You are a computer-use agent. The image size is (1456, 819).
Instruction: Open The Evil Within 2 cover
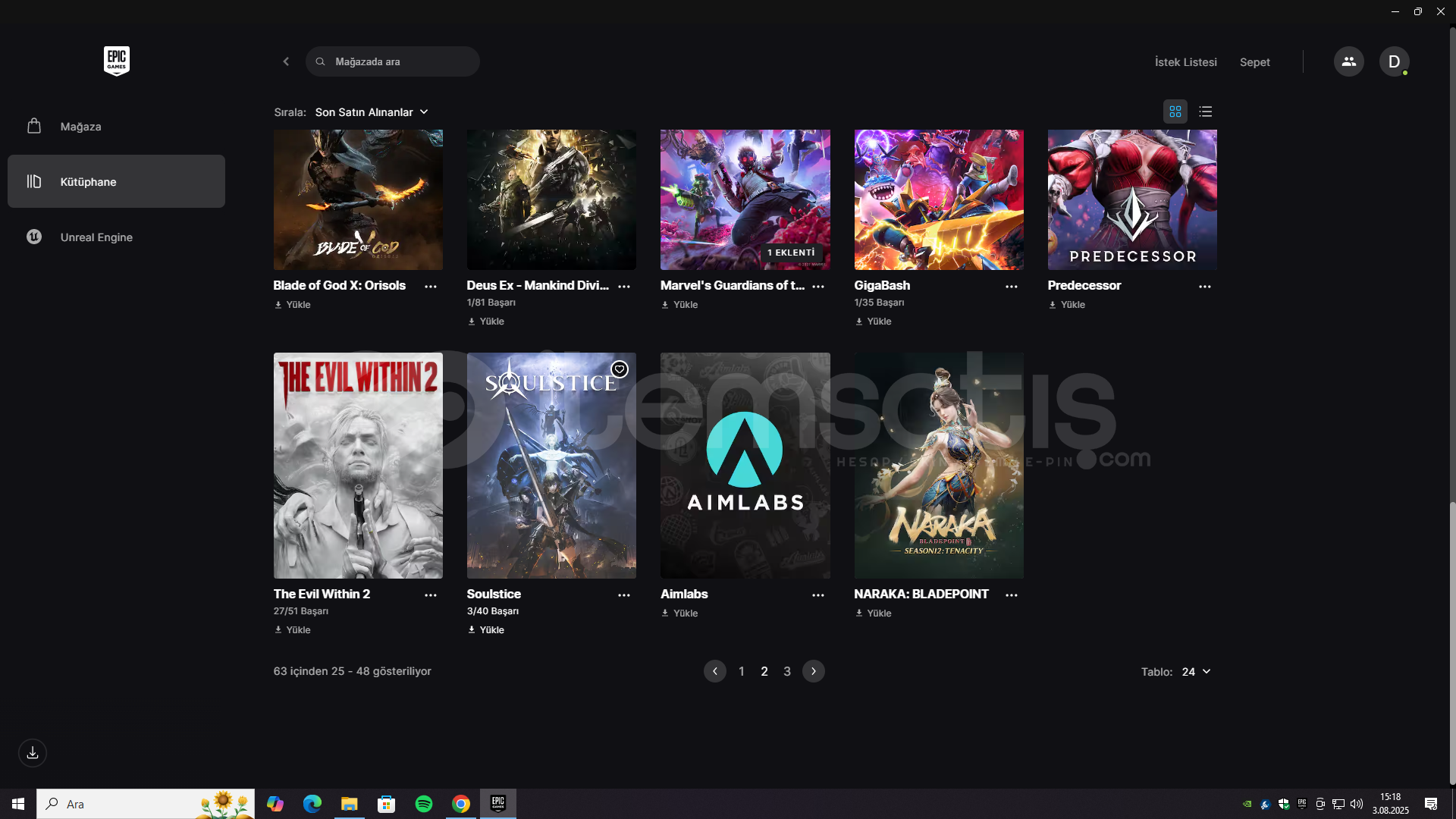point(358,466)
